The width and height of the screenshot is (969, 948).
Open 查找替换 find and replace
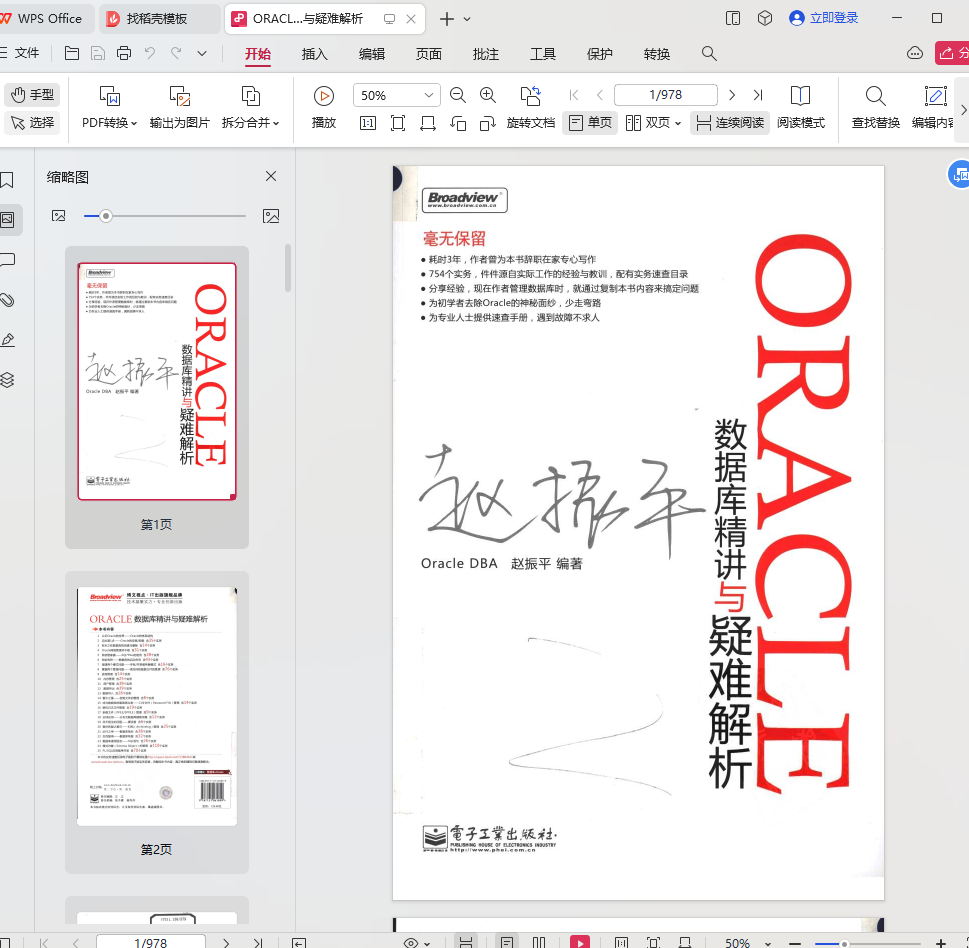click(875, 107)
